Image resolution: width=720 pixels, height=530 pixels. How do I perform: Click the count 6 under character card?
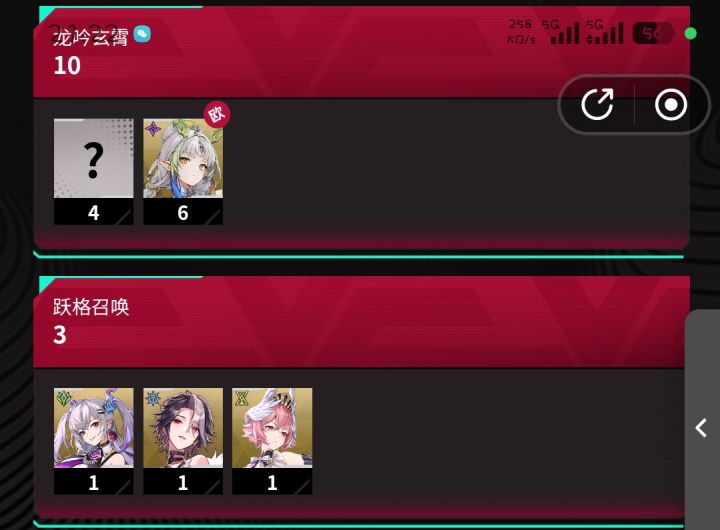[183, 213]
